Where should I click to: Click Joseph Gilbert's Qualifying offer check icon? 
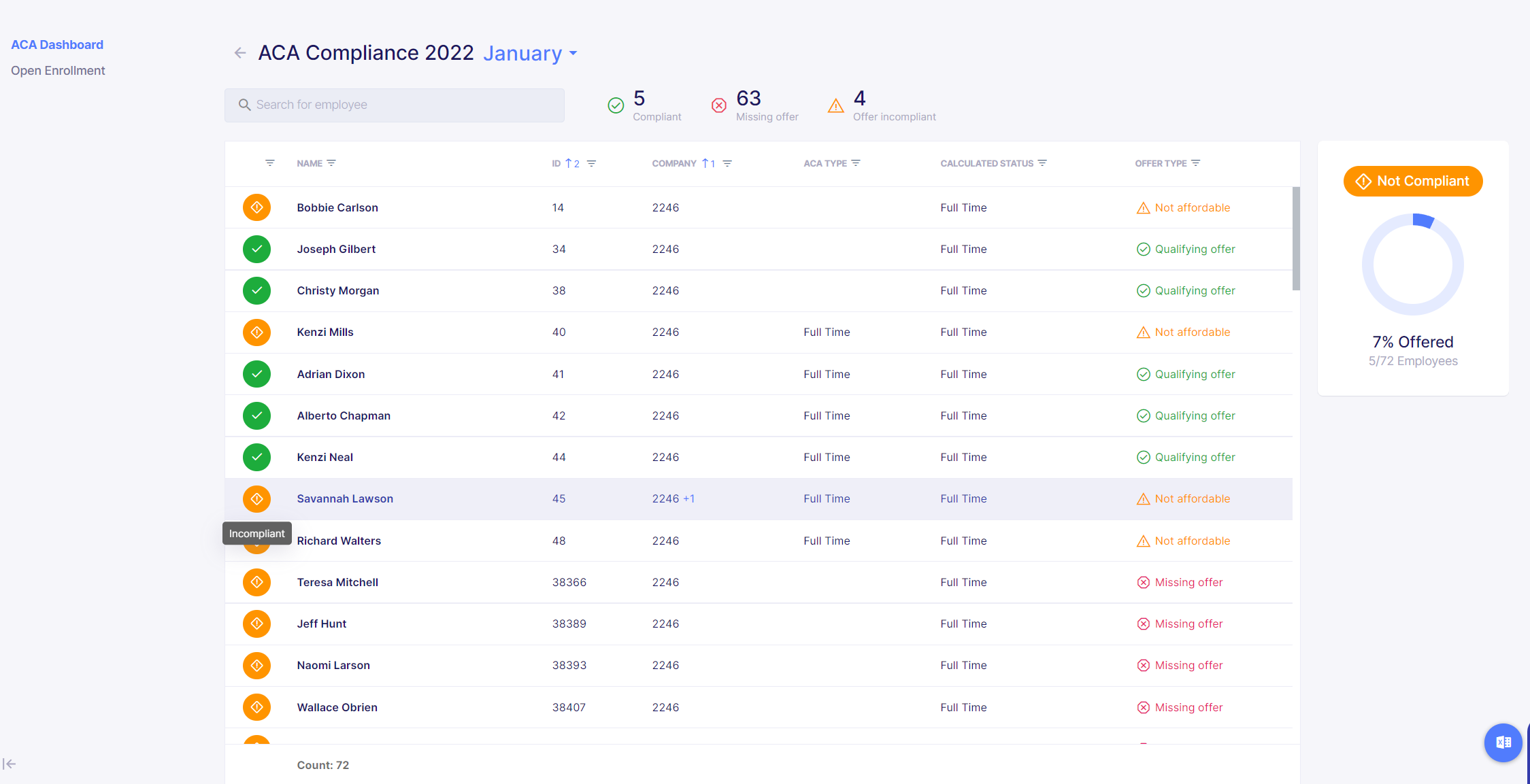point(1144,249)
